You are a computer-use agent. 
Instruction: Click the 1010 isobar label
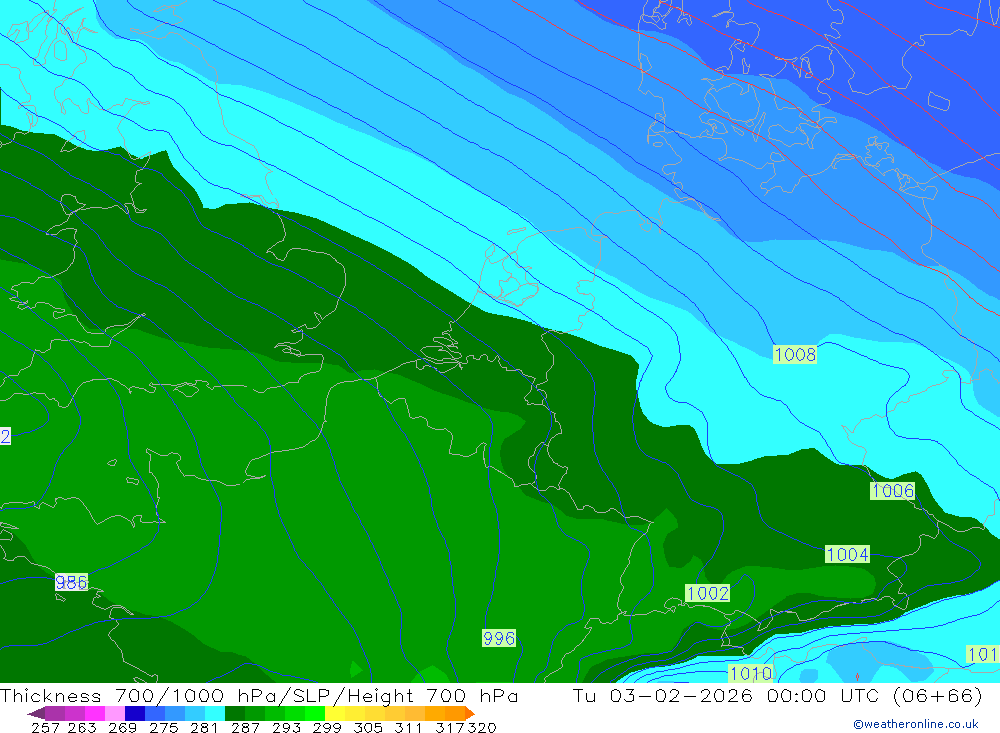pos(751,673)
